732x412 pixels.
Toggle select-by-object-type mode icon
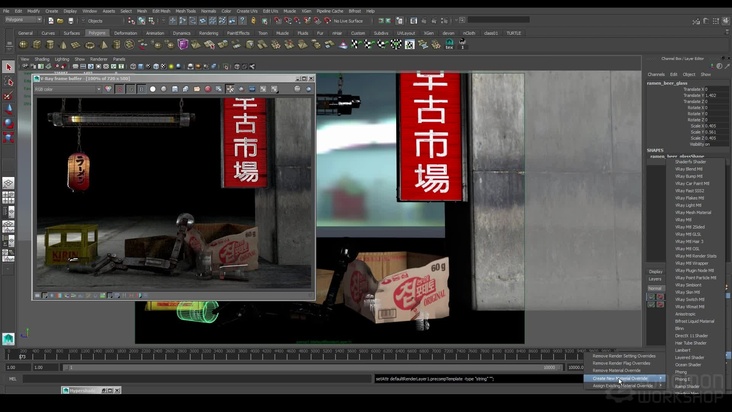click(141, 21)
